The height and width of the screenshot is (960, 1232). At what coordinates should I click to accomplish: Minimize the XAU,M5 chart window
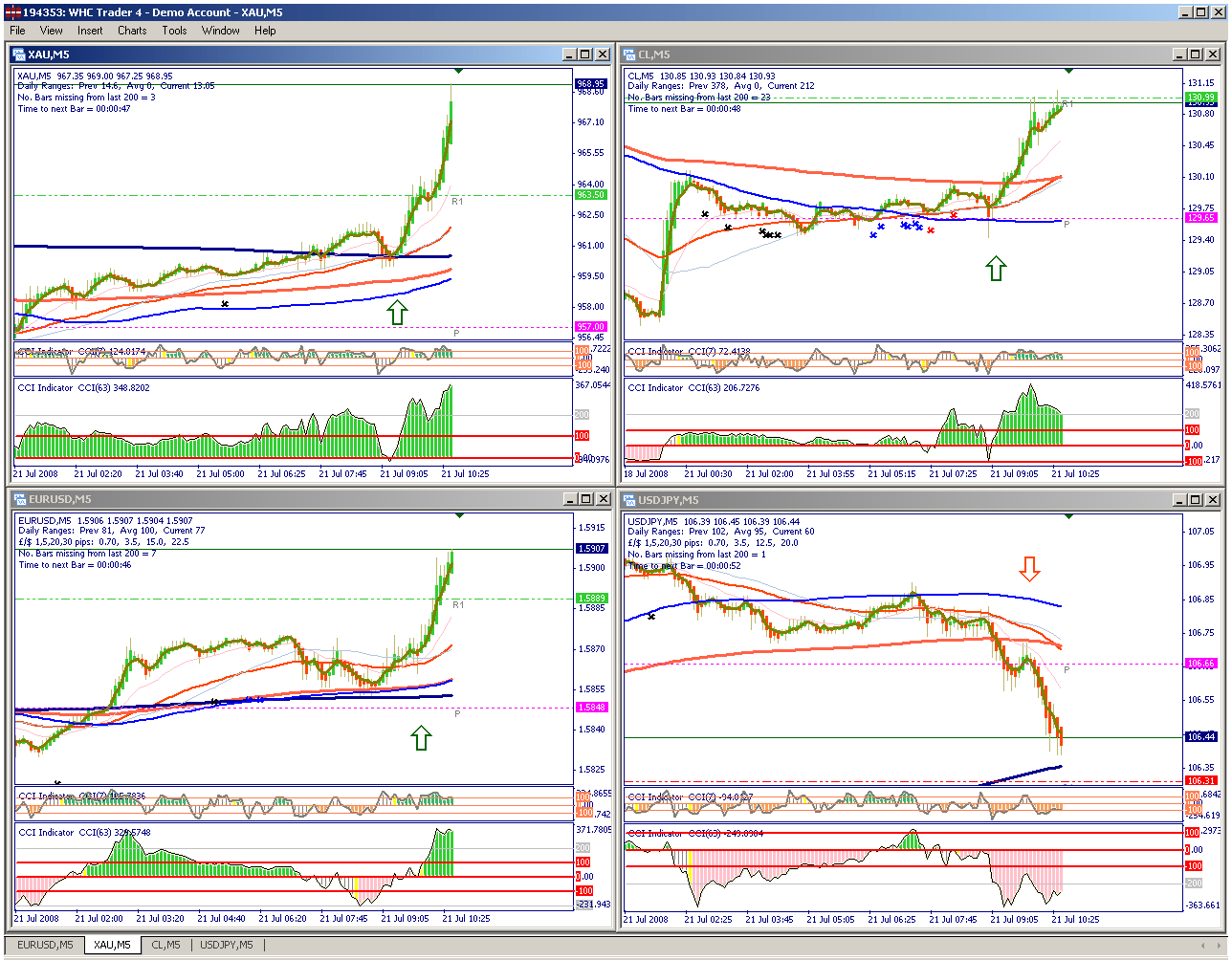[x=570, y=55]
